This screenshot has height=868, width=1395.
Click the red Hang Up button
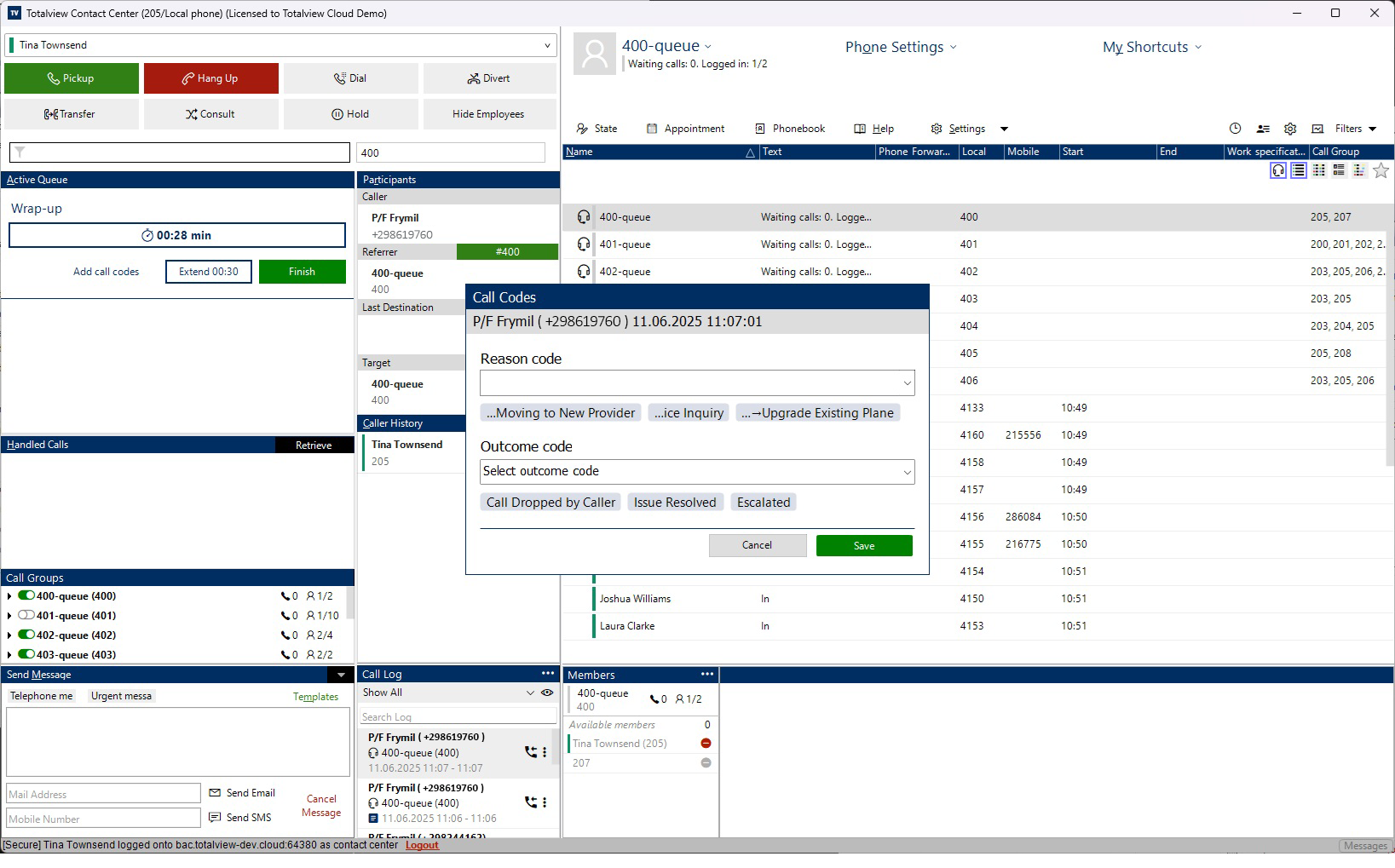[x=210, y=78]
